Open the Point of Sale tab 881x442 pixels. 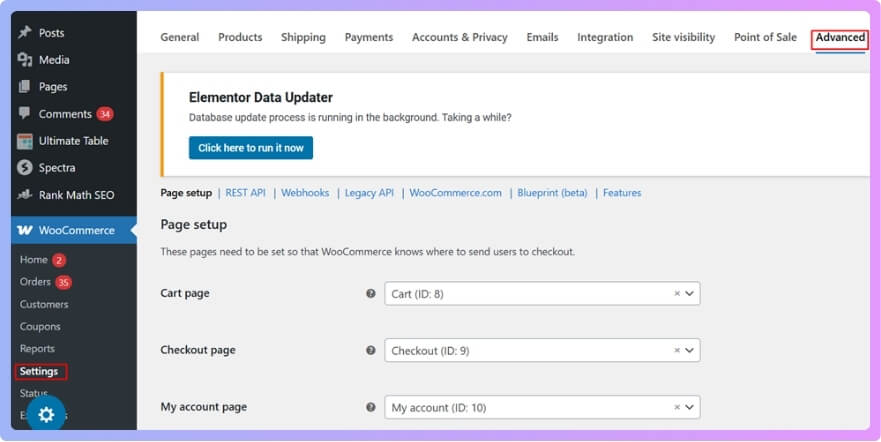tap(765, 37)
